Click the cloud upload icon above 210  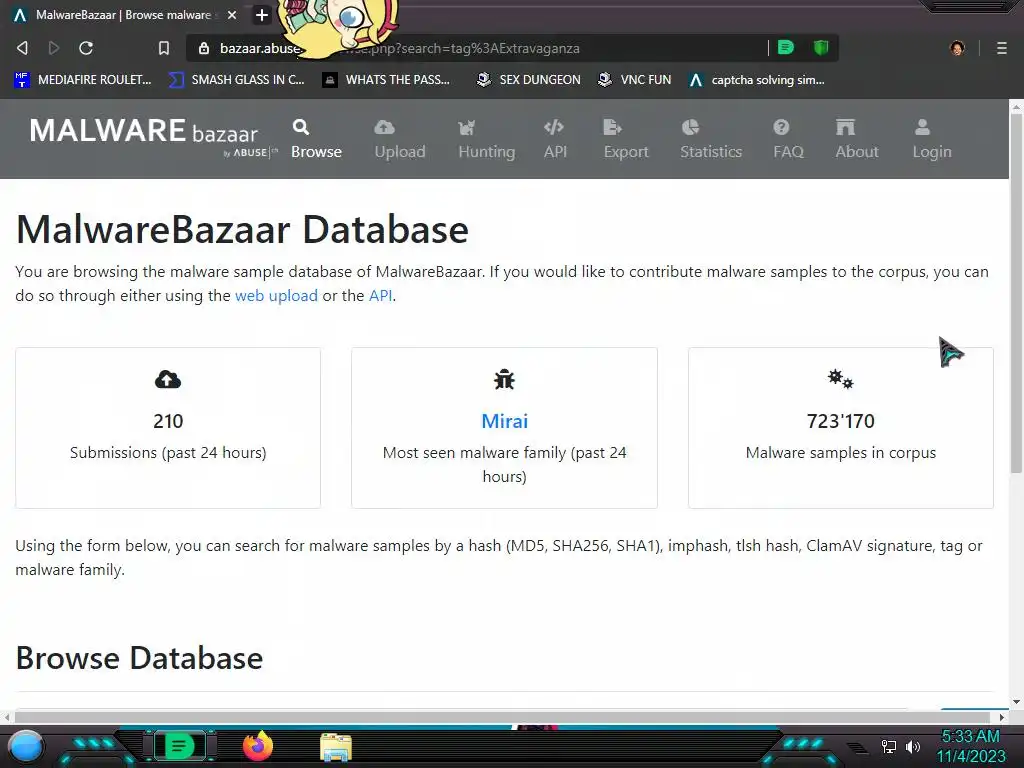point(168,379)
